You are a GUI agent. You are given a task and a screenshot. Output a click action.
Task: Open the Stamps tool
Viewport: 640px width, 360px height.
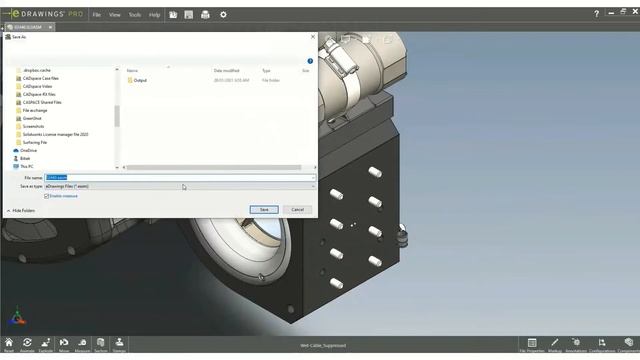(x=119, y=344)
